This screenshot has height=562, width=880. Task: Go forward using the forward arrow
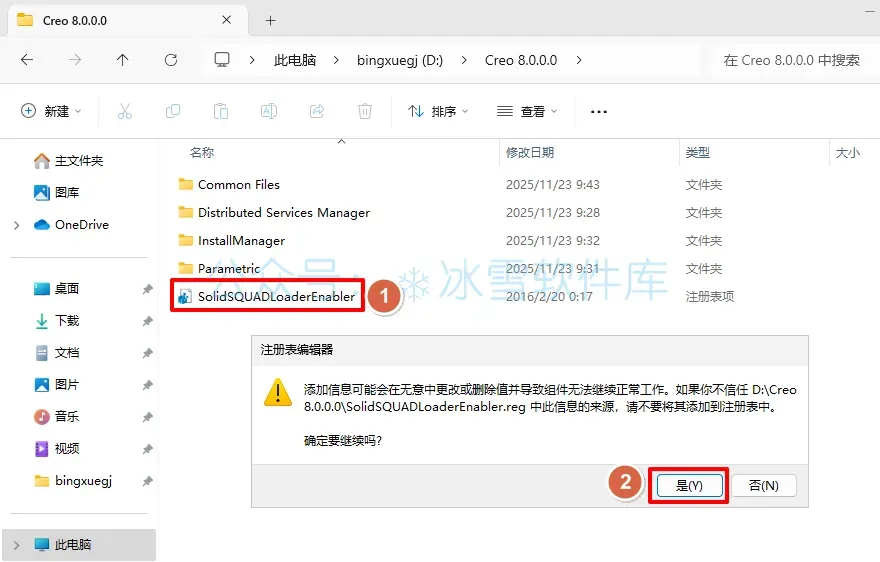(75, 60)
